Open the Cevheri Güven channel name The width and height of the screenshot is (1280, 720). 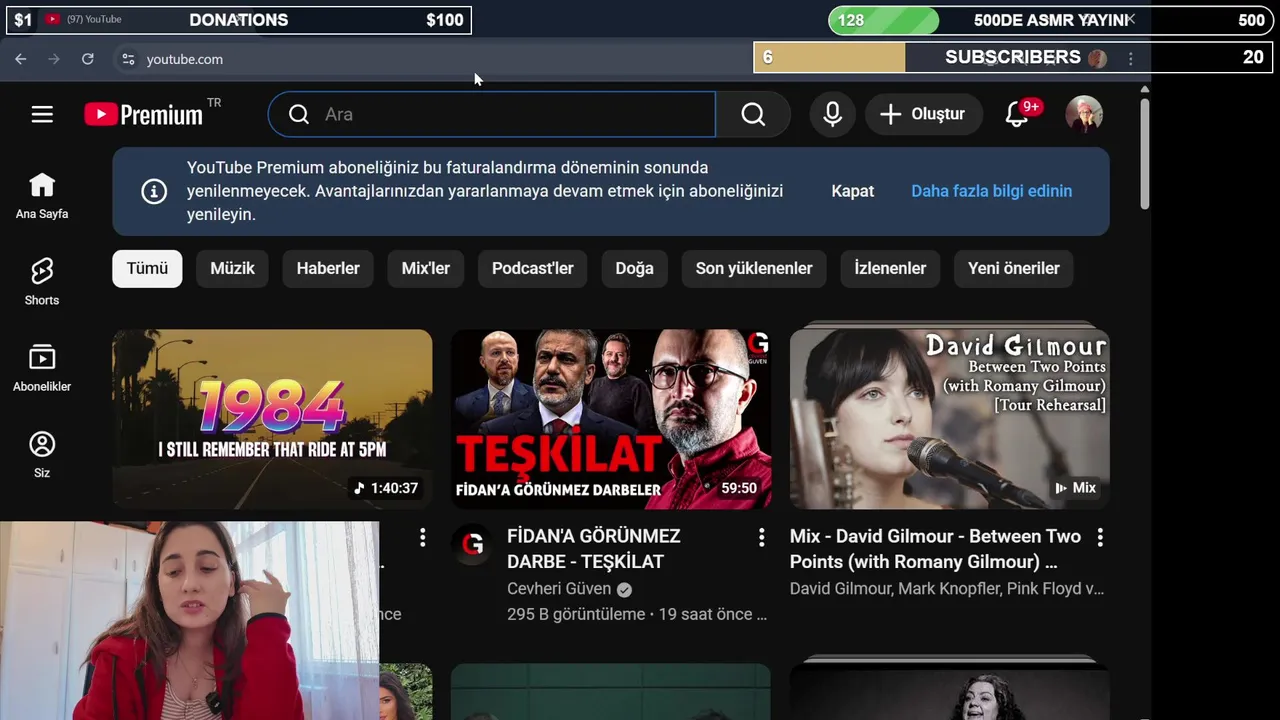(x=559, y=589)
